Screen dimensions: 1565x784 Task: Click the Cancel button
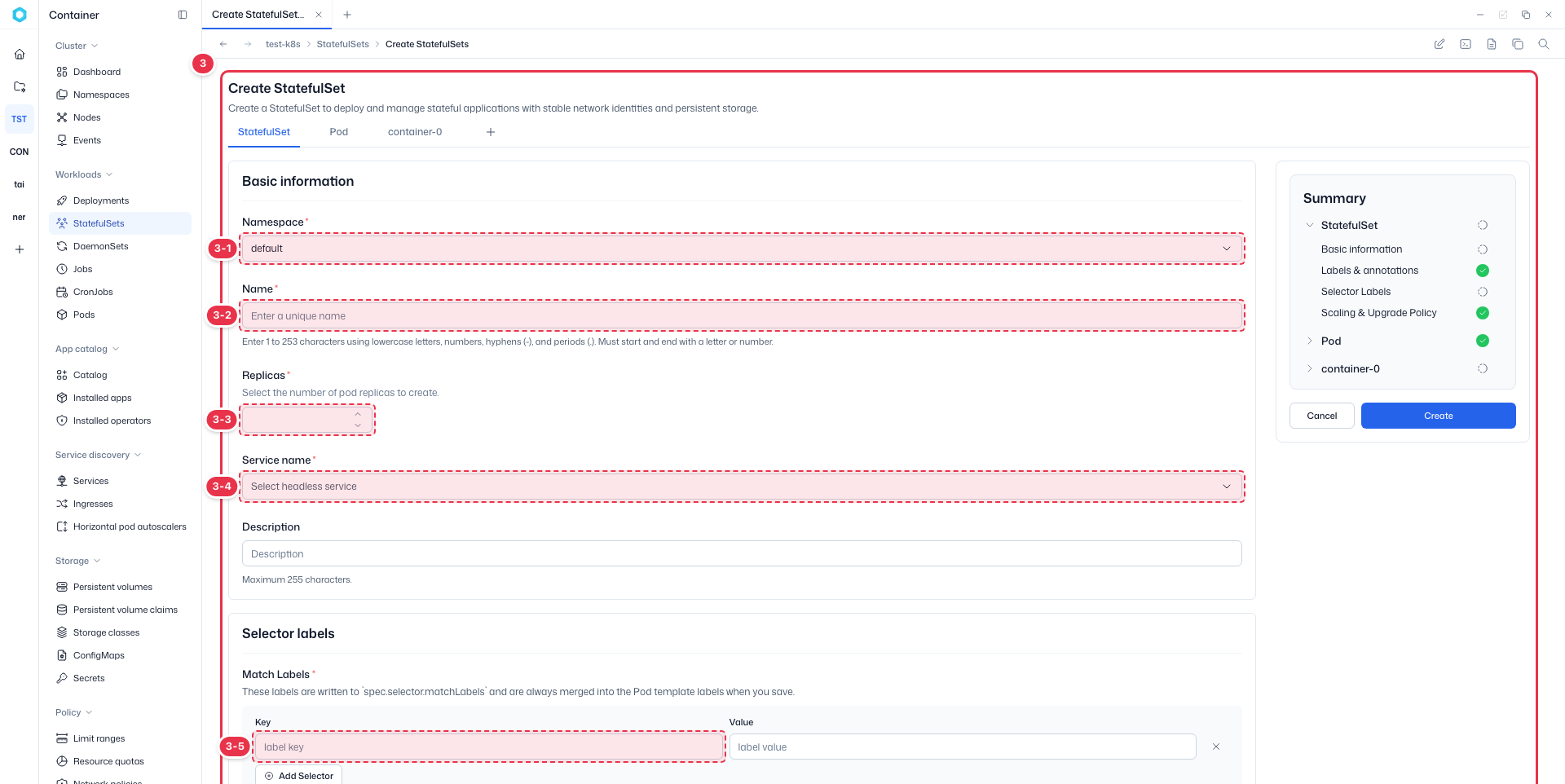point(1322,416)
